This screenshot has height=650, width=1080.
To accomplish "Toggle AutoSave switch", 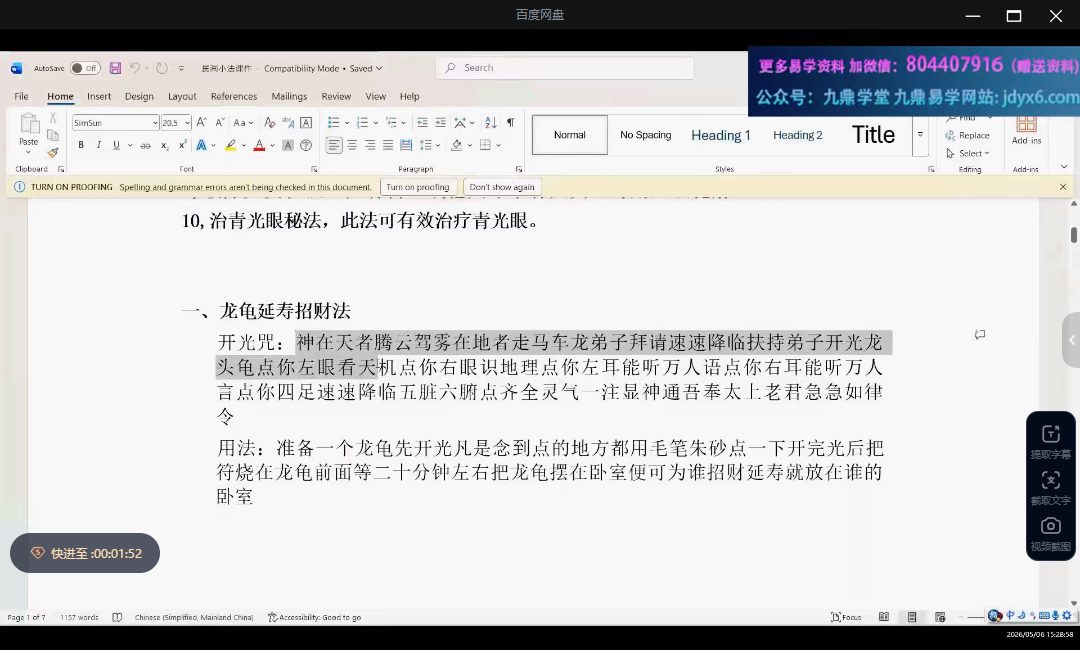I will tap(85, 68).
